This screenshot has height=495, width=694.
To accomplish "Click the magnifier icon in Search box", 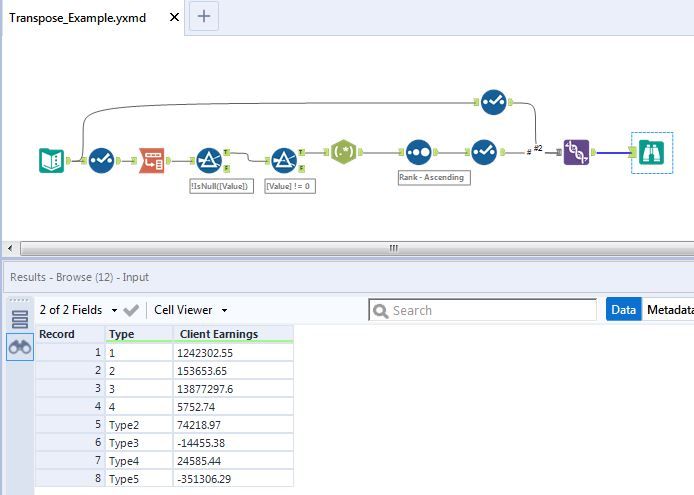I will tap(380, 310).
